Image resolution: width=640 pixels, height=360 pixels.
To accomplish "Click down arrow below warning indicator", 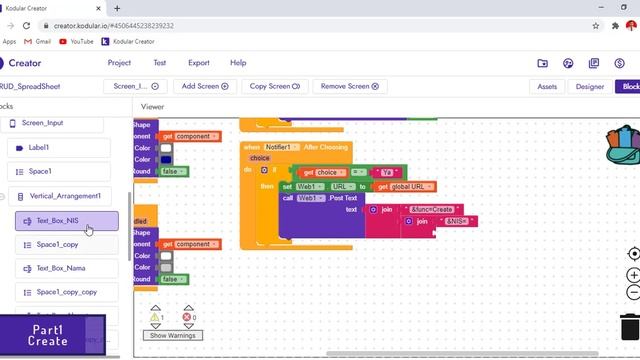I will click(156, 326).
